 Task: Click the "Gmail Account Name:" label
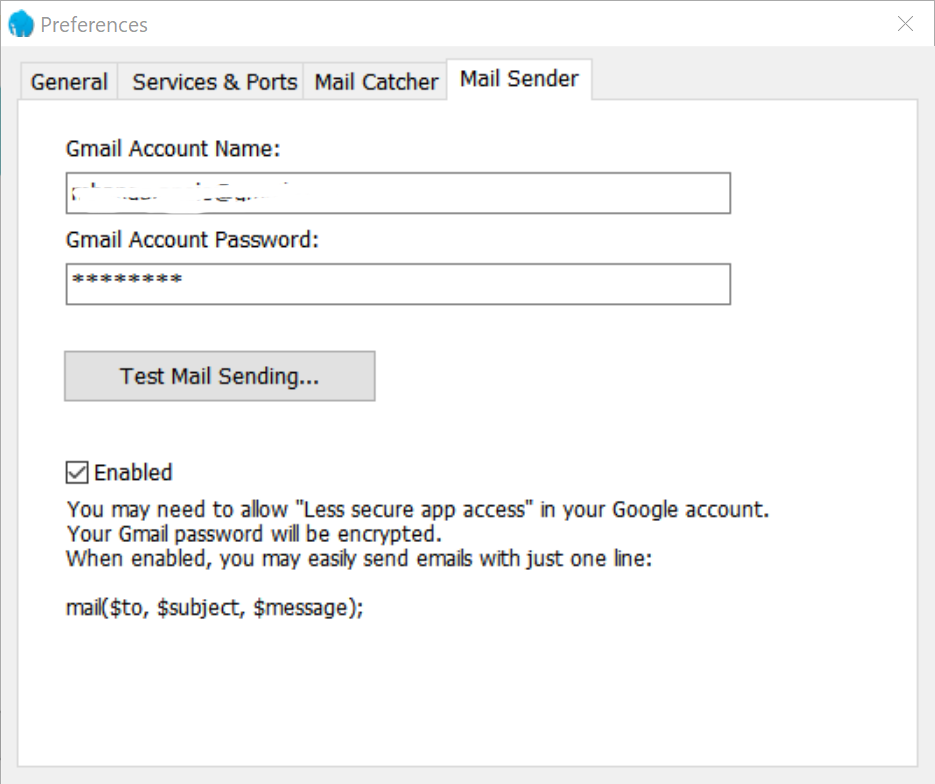pyautogui.click(x=173, y=149)
